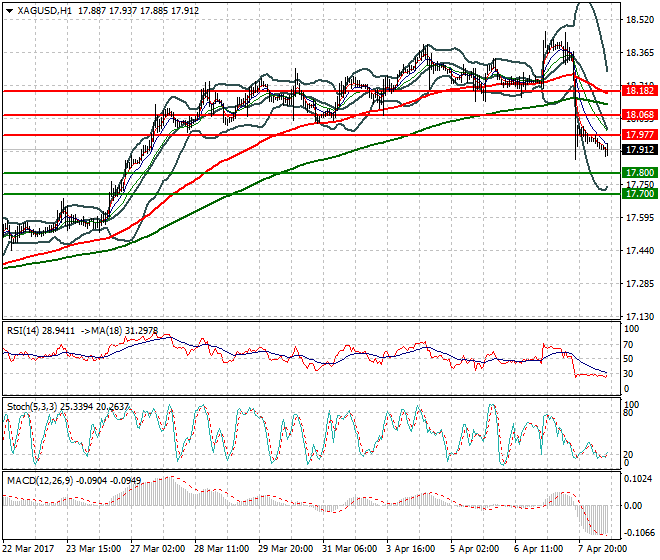The height and width of the screenshot is (560, 660).
Task: Select the current price label 17.912
Action: [639, 149]
